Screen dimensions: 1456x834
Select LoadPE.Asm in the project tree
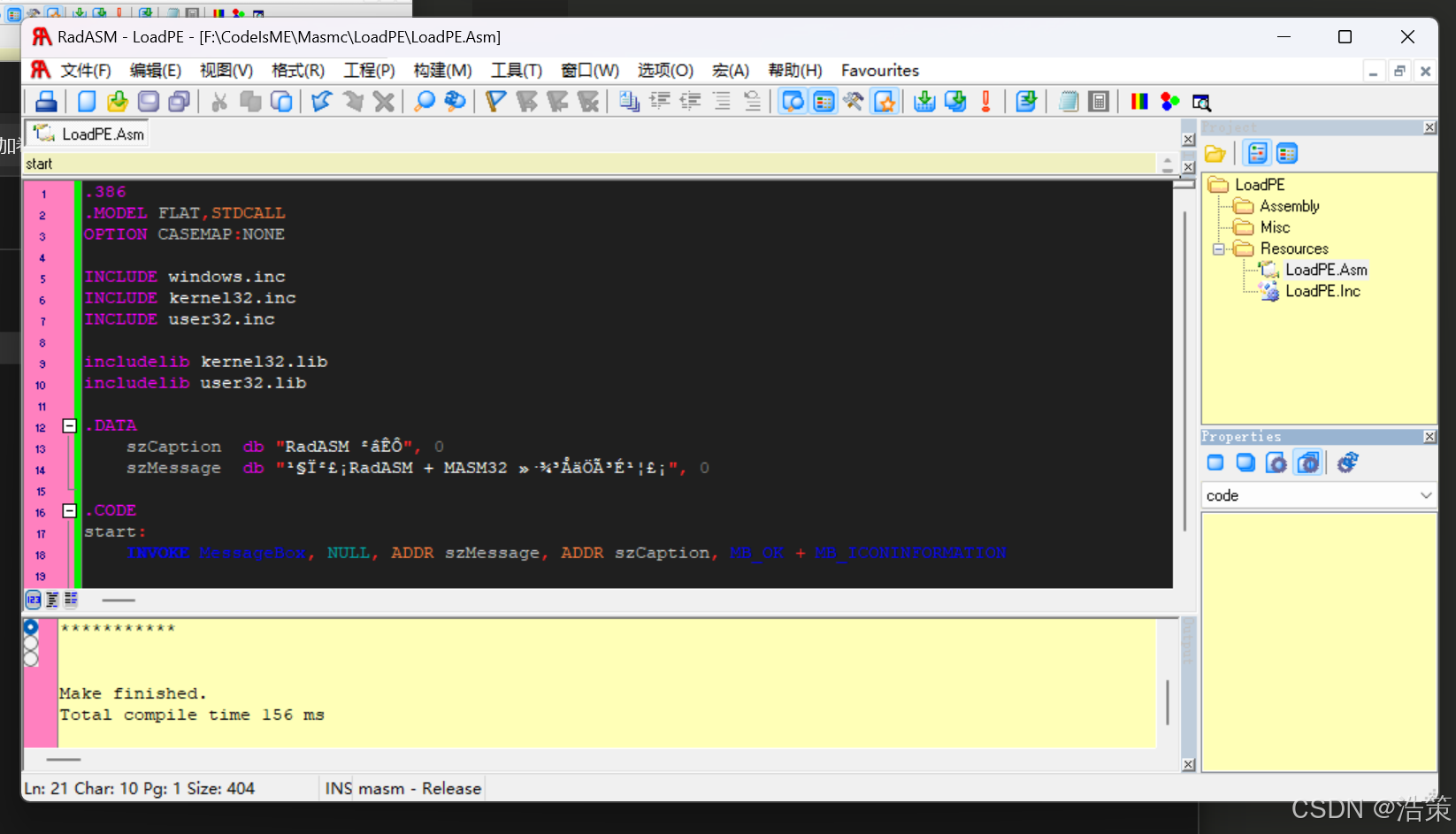[x=1326, y=270]
